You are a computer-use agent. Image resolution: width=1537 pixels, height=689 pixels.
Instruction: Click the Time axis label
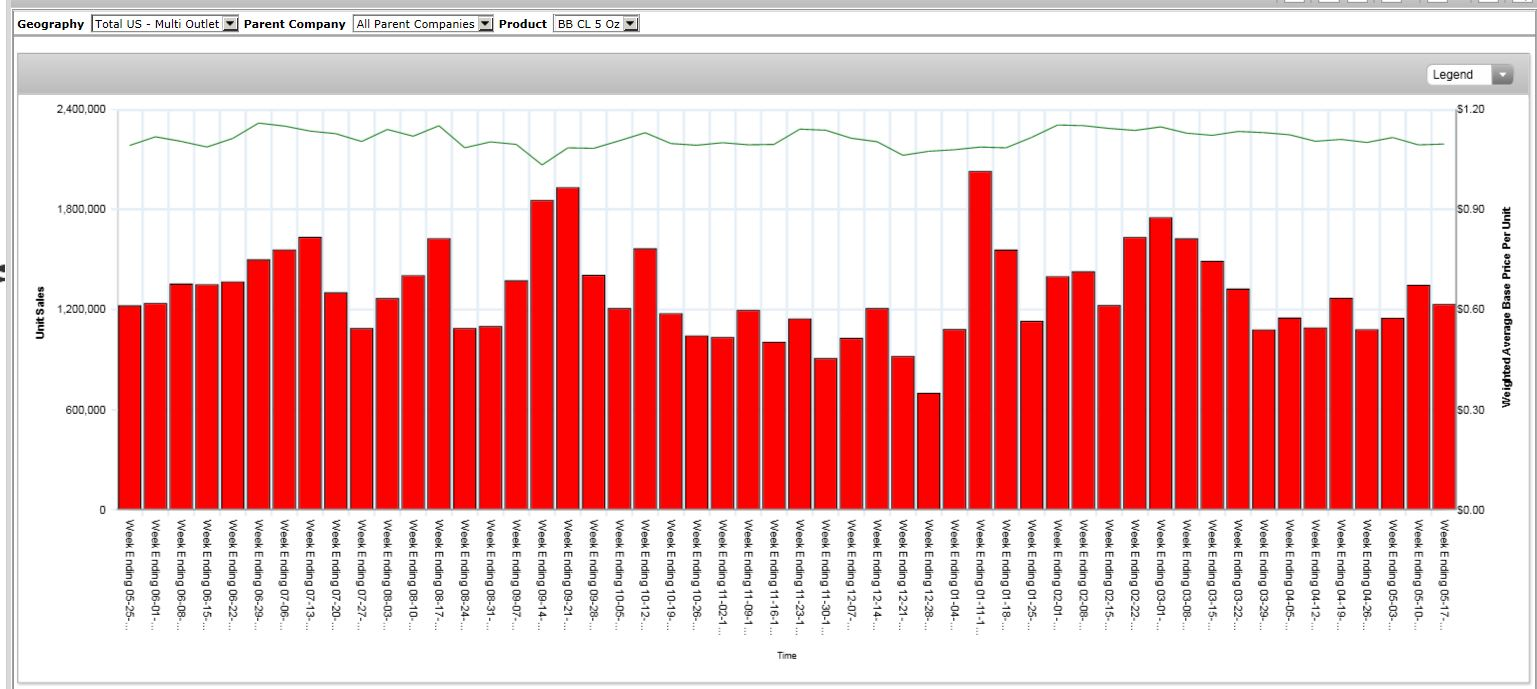[x=787, y=656]
